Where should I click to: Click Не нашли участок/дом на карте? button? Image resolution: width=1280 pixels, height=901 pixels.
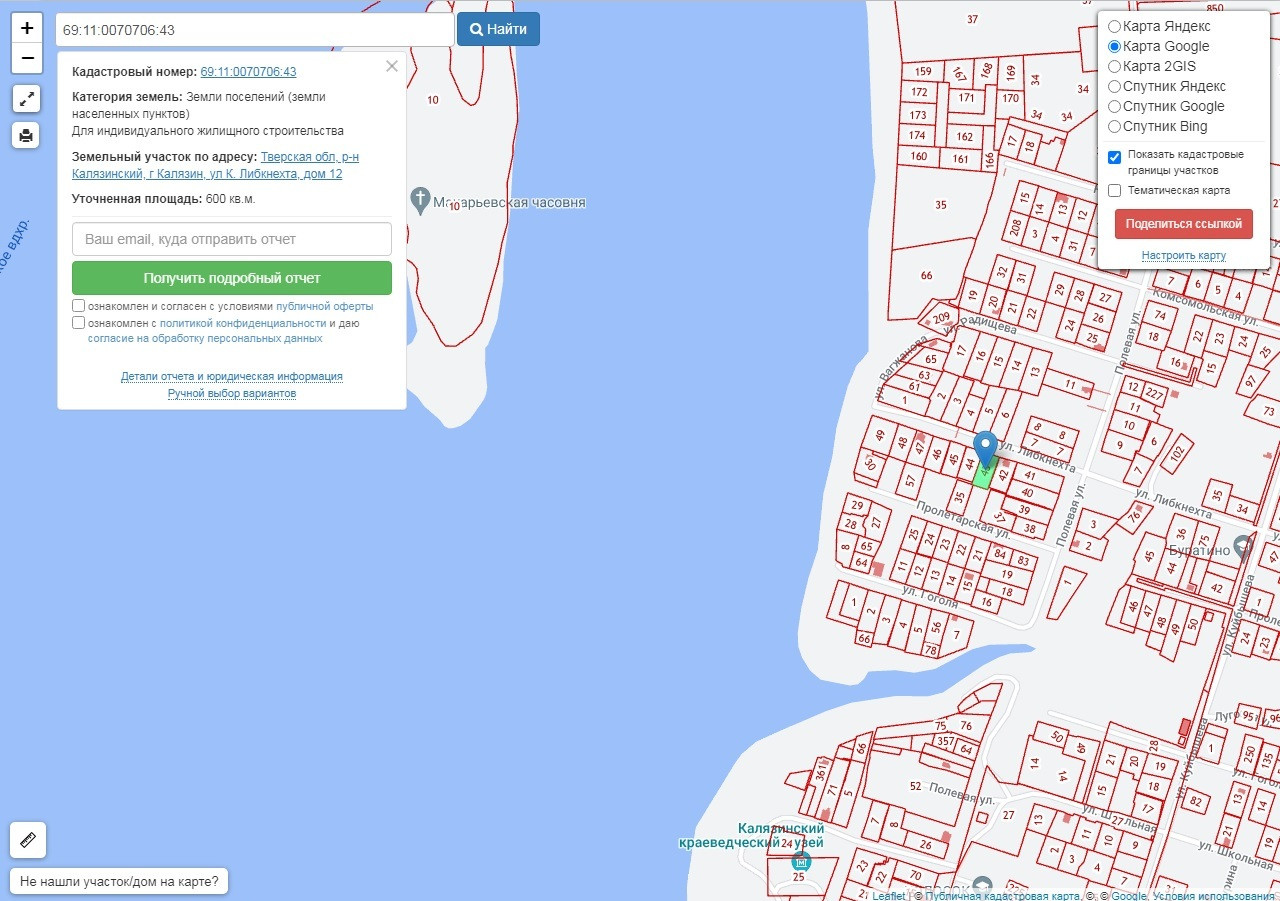pyautogui.click(x=119, y=882)
